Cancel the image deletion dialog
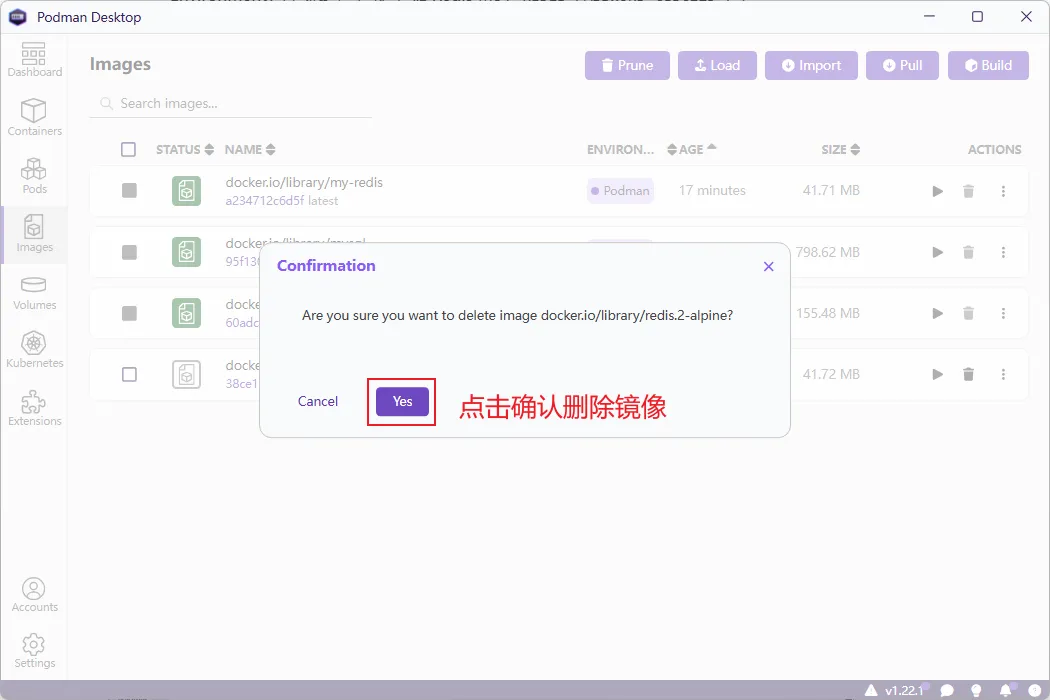Viewport: 1050px width, 700px height. (x=317, y=401)
